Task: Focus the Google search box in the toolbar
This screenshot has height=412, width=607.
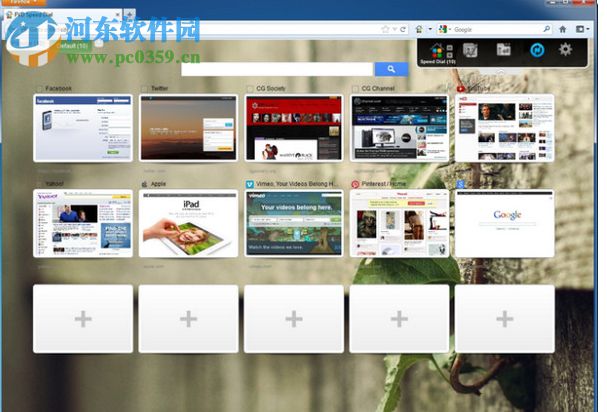Action: (x=497, y=29)
